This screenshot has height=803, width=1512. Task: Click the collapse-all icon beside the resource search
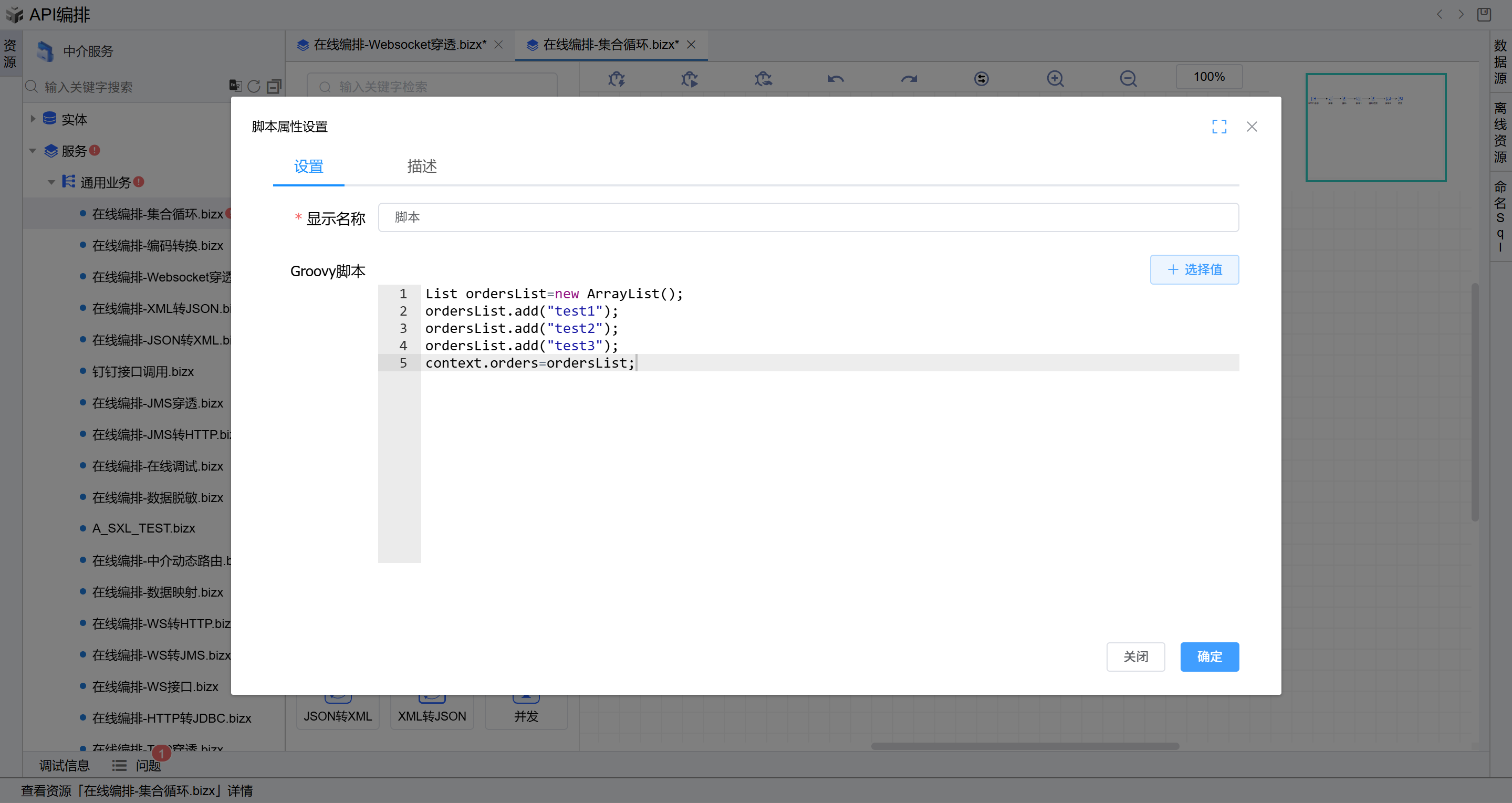[274, 86]
